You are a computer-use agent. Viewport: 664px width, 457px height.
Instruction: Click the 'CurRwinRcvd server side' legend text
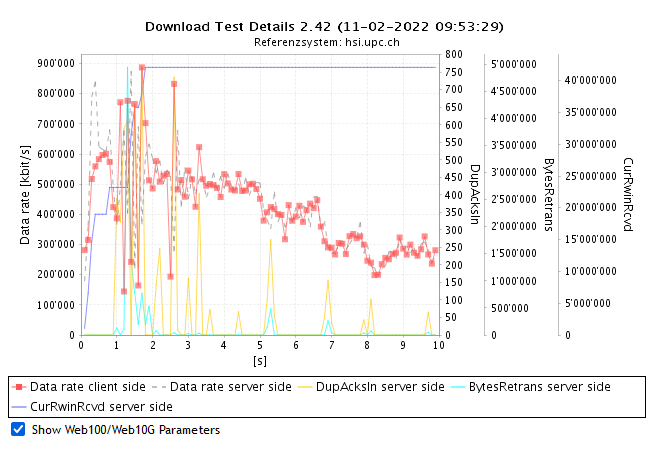[x=101, y=406]
